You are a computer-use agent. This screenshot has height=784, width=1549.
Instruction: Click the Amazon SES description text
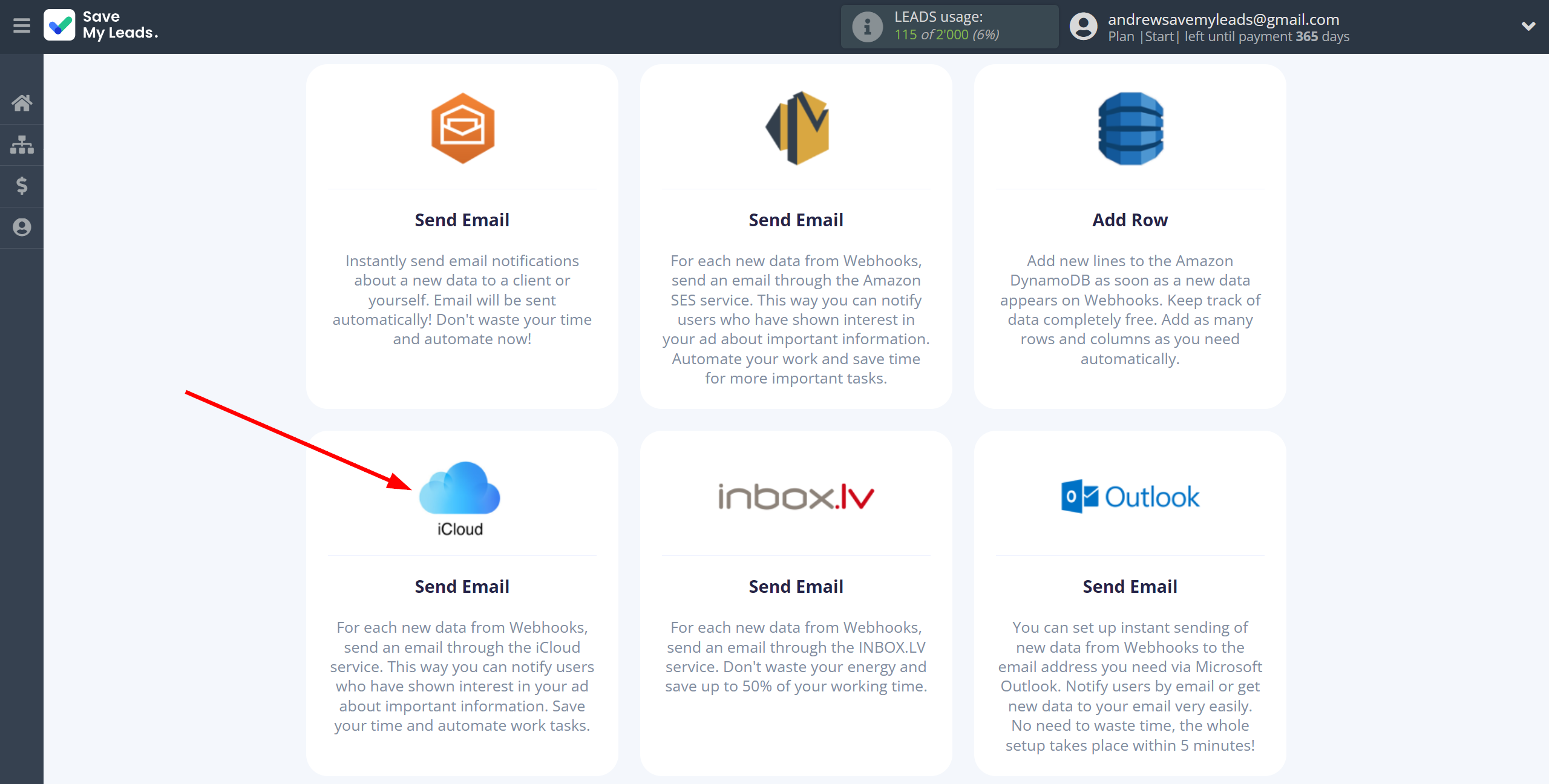pos(796,319)
